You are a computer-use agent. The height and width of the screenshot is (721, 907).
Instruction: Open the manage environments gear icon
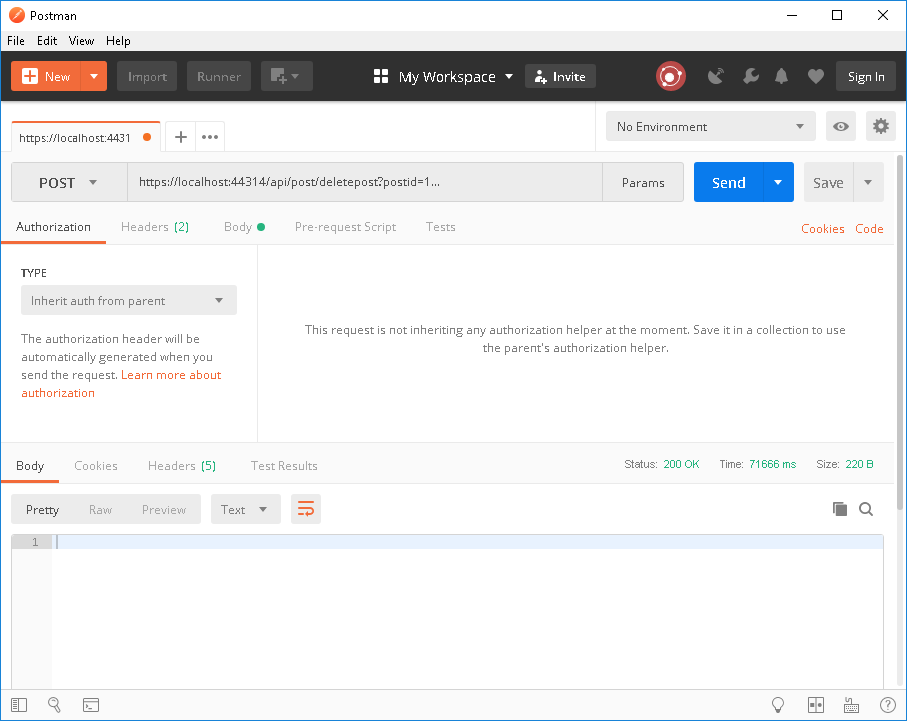pos(880,126)
